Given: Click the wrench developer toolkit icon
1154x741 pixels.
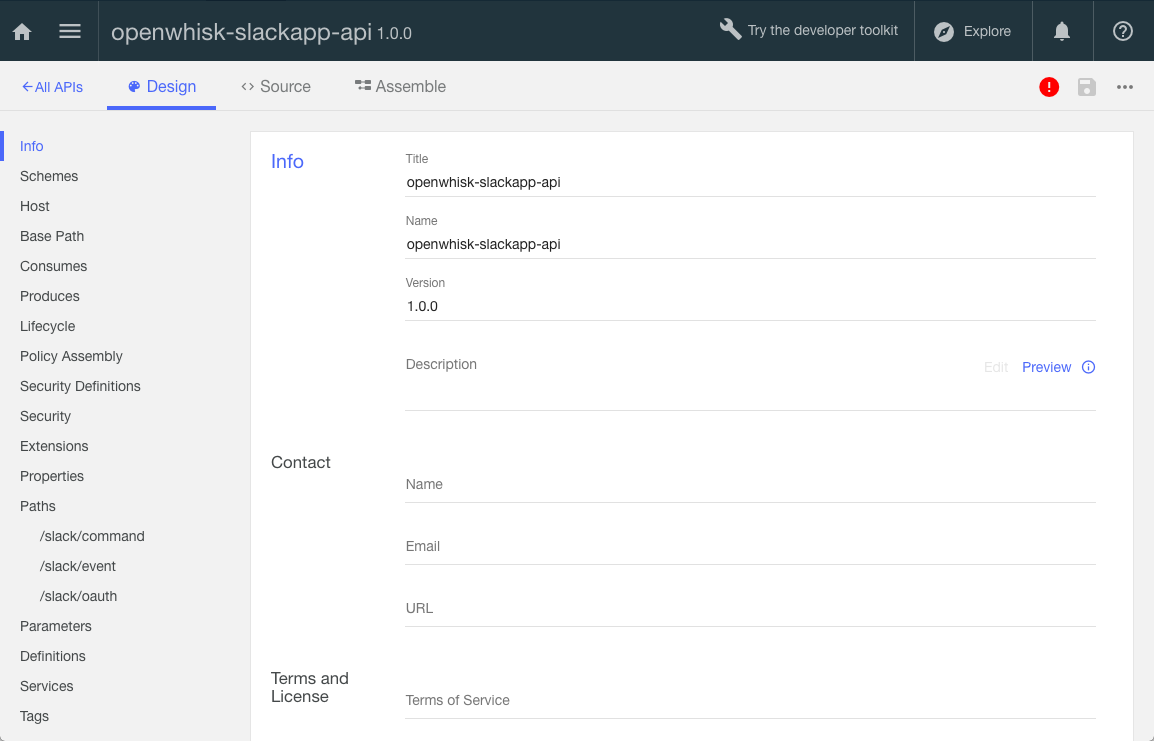Looking at the screenshot, I should [x=730, y=29].
